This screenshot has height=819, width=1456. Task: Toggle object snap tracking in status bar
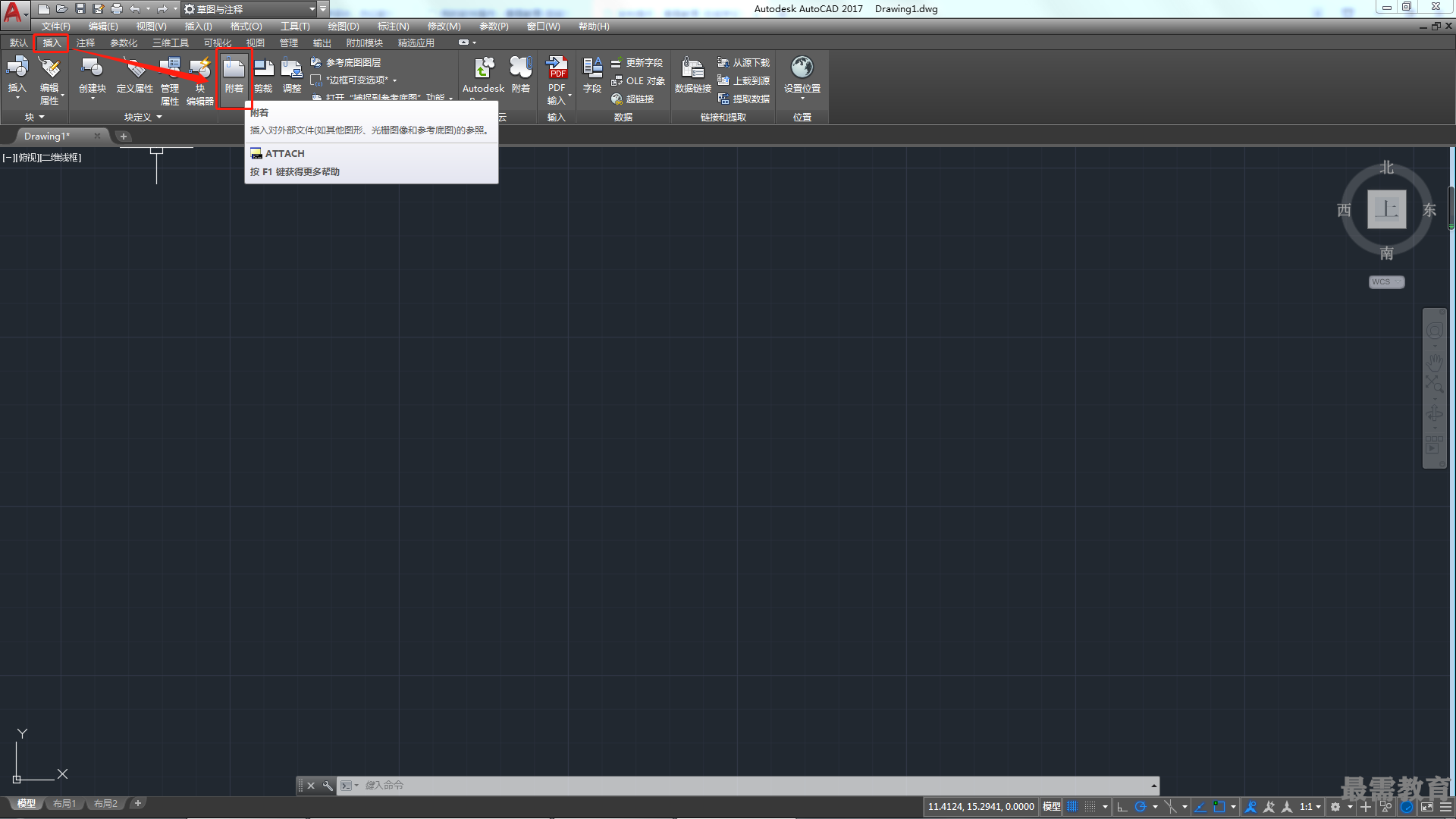tap(1200, 807)
